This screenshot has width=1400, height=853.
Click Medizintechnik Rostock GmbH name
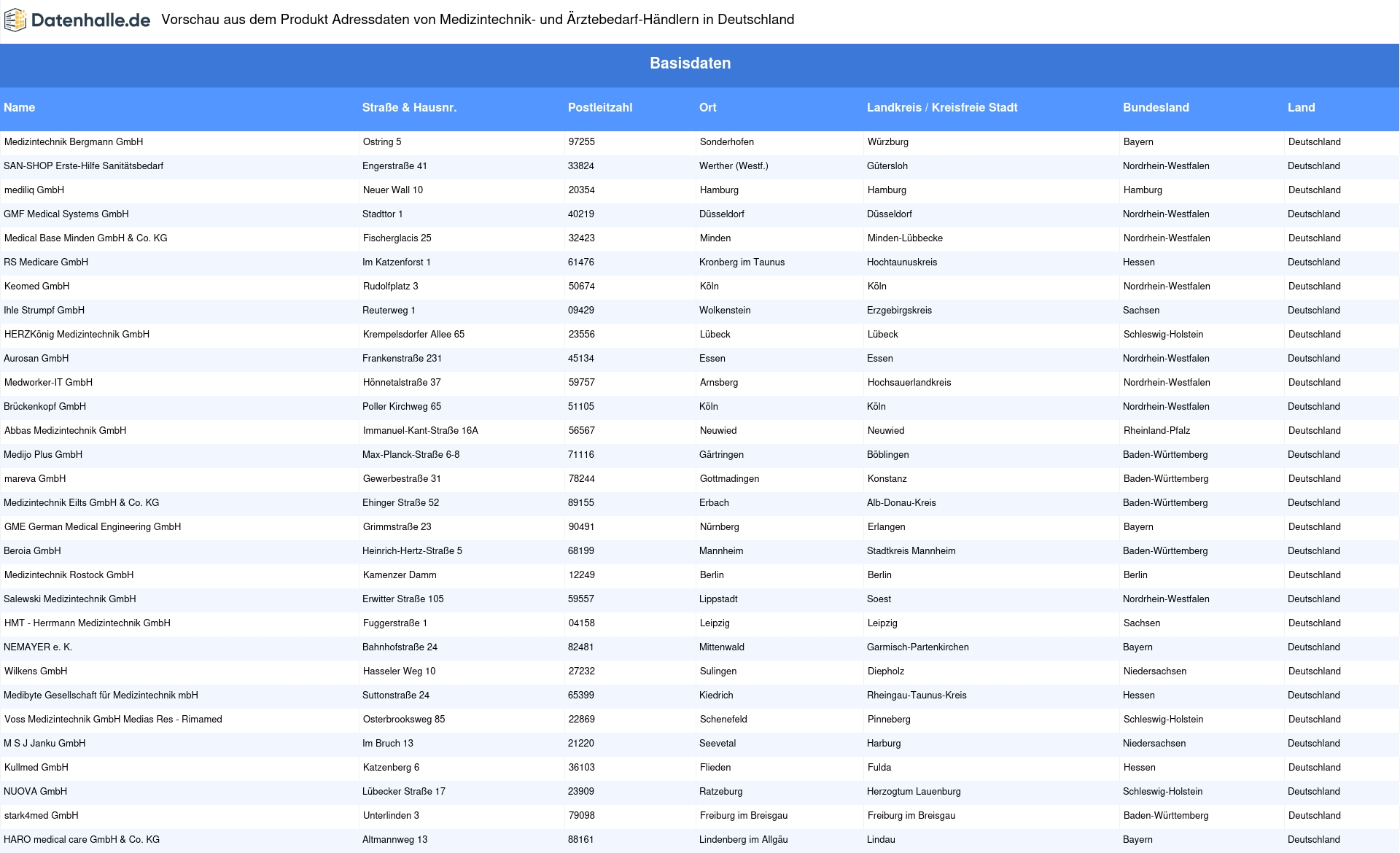(69, 575)
